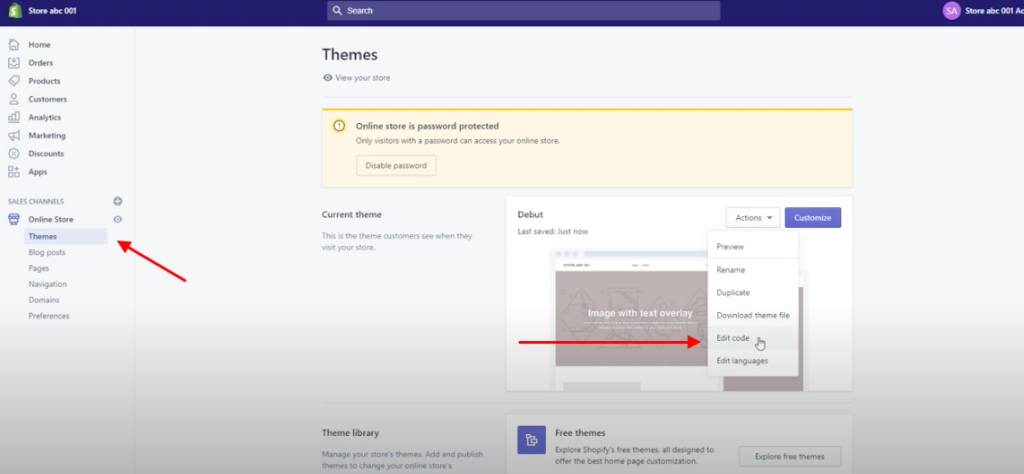Open Preferences under Online Store
Viewport: 1024px width, 474px height.
click(49, 316)
